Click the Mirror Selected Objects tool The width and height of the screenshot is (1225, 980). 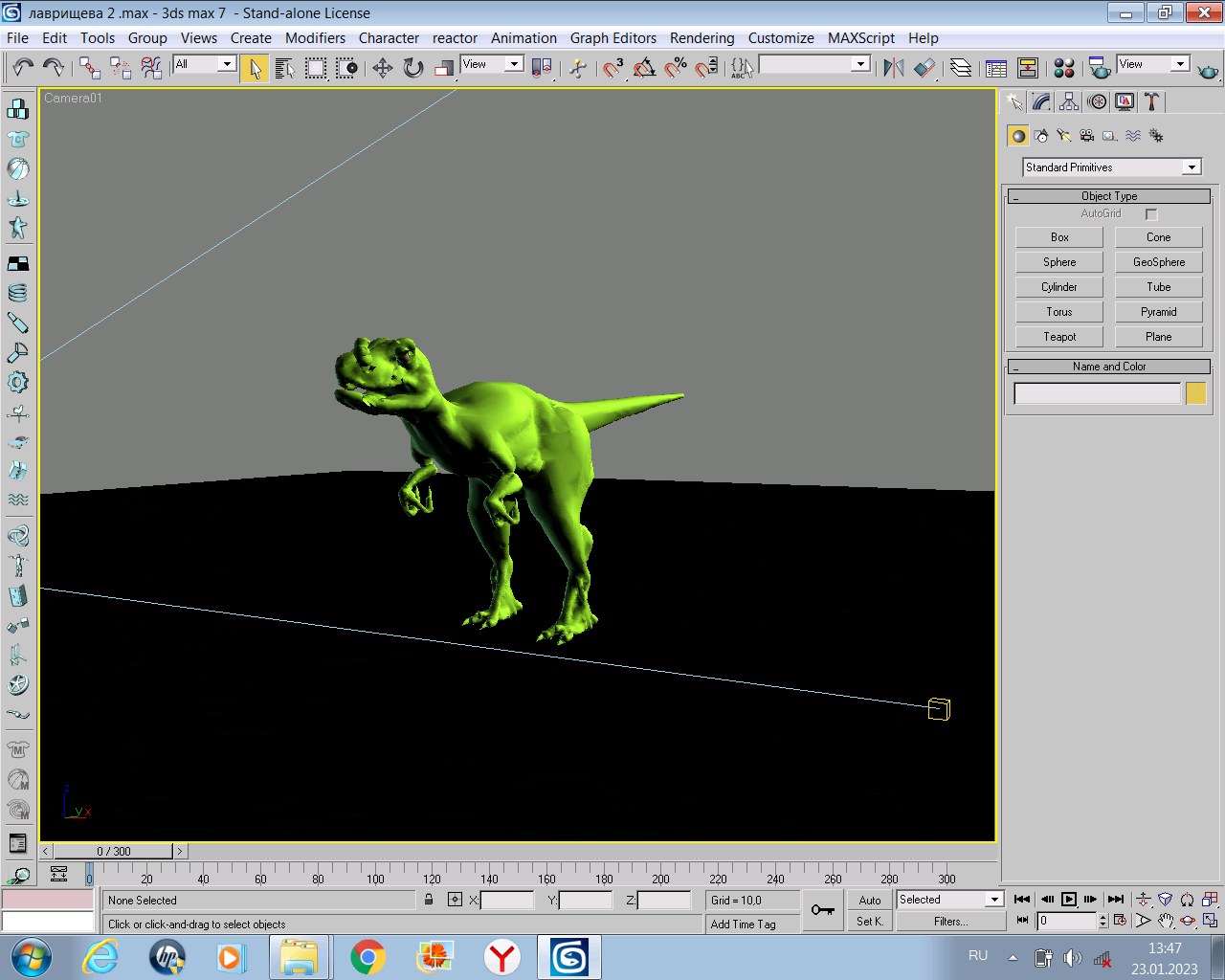[894, 67]
